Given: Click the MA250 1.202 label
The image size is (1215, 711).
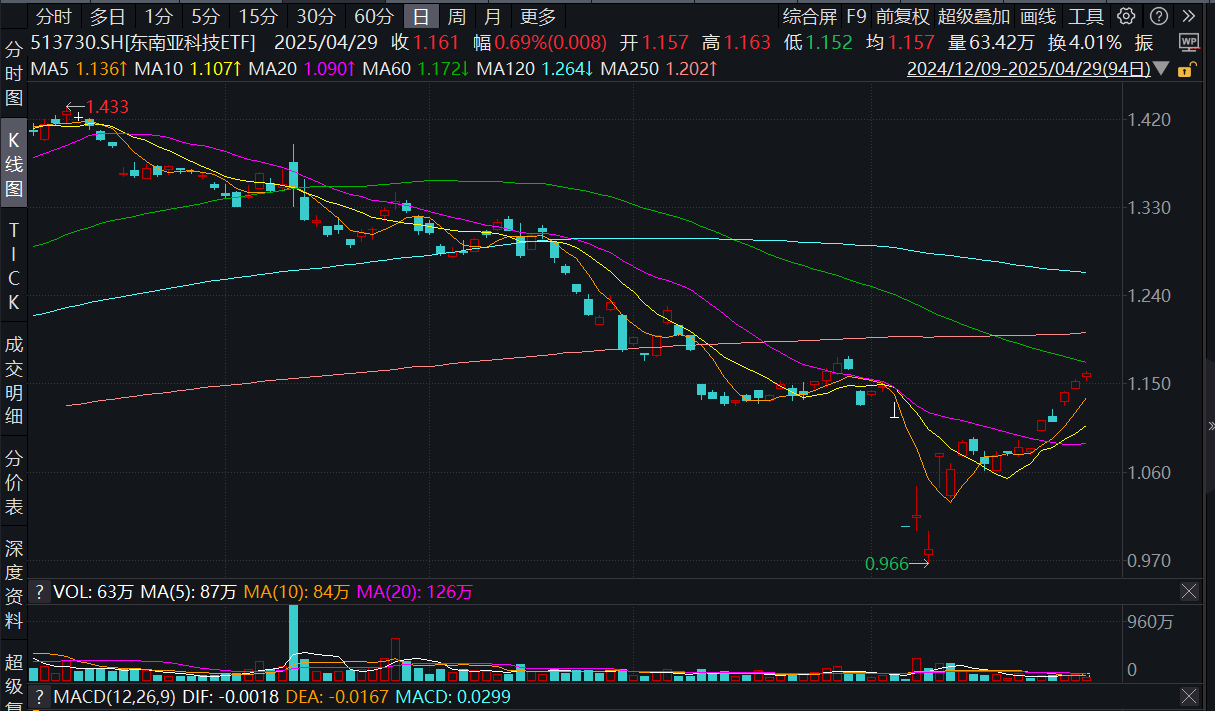Looking at the screenshot, I should coord(659,69).
